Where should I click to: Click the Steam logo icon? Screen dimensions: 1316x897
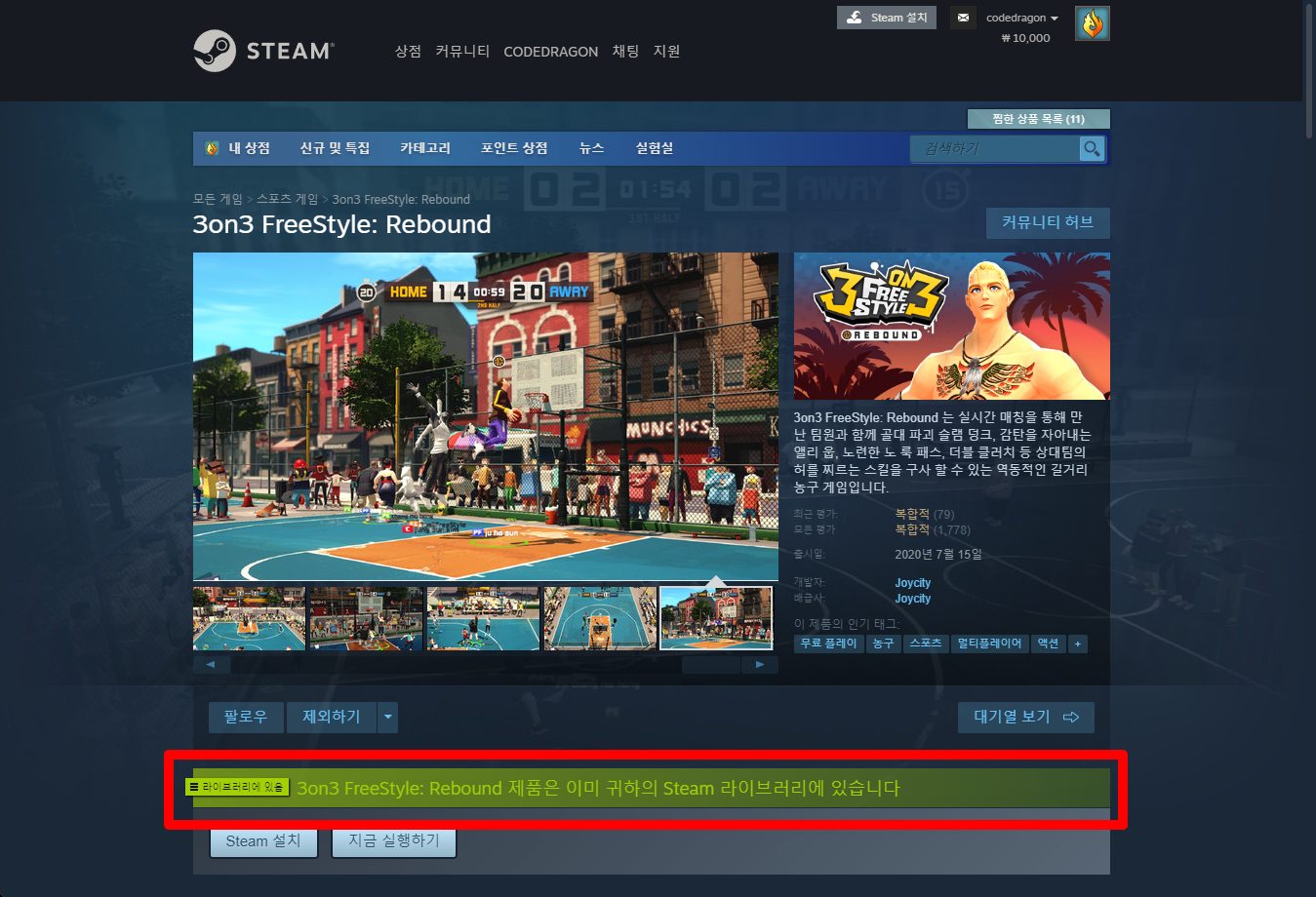(215, 51)
